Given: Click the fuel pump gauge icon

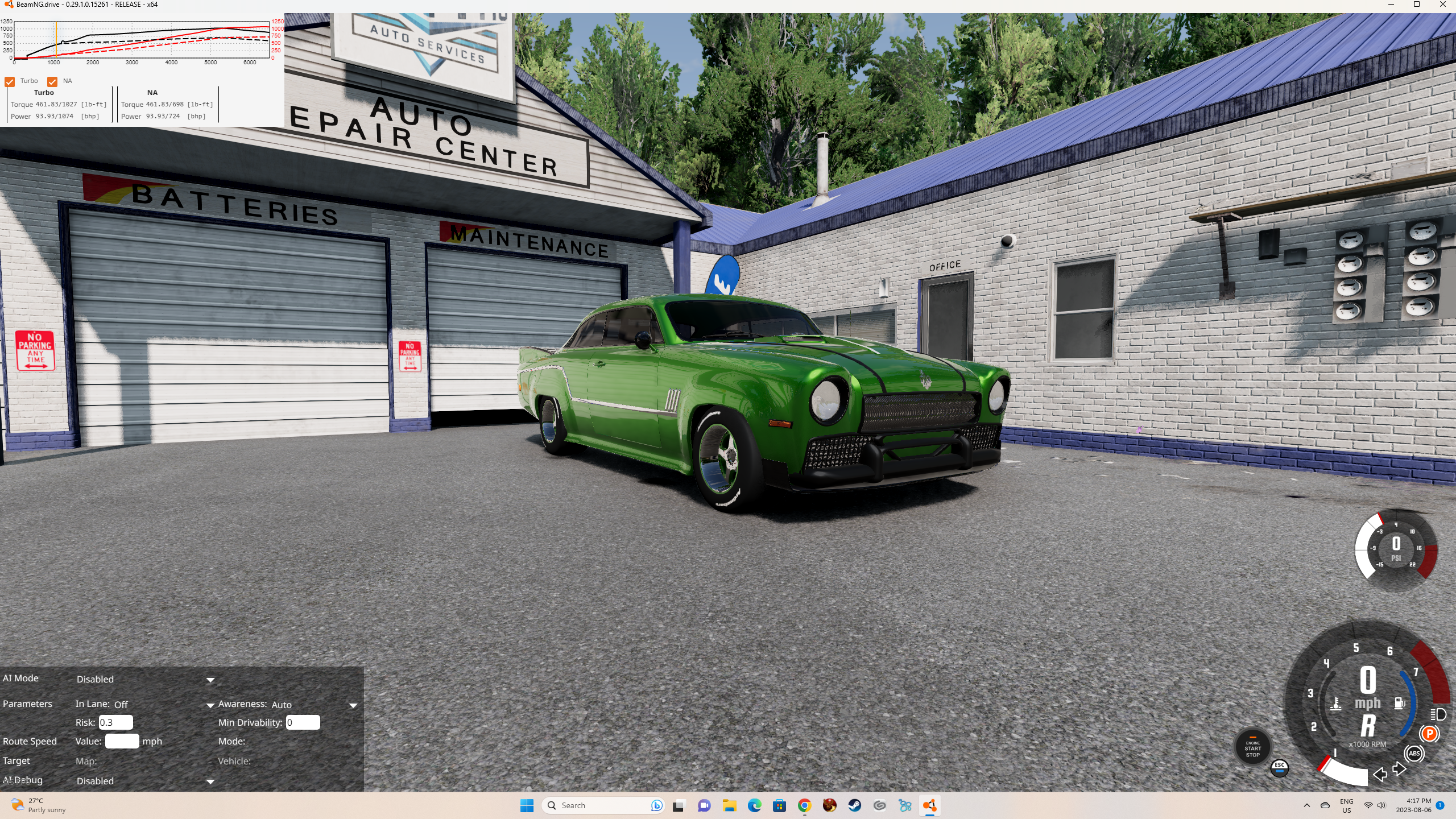Looking at the screenshot, I should tap(1399, 703).
